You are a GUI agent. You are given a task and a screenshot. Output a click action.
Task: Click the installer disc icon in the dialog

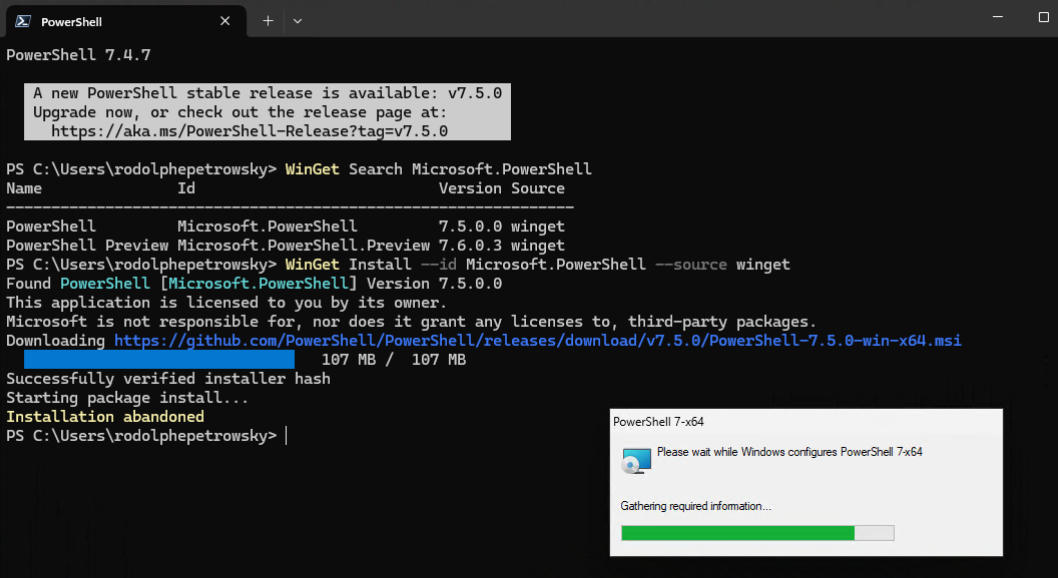pos(636,461)
